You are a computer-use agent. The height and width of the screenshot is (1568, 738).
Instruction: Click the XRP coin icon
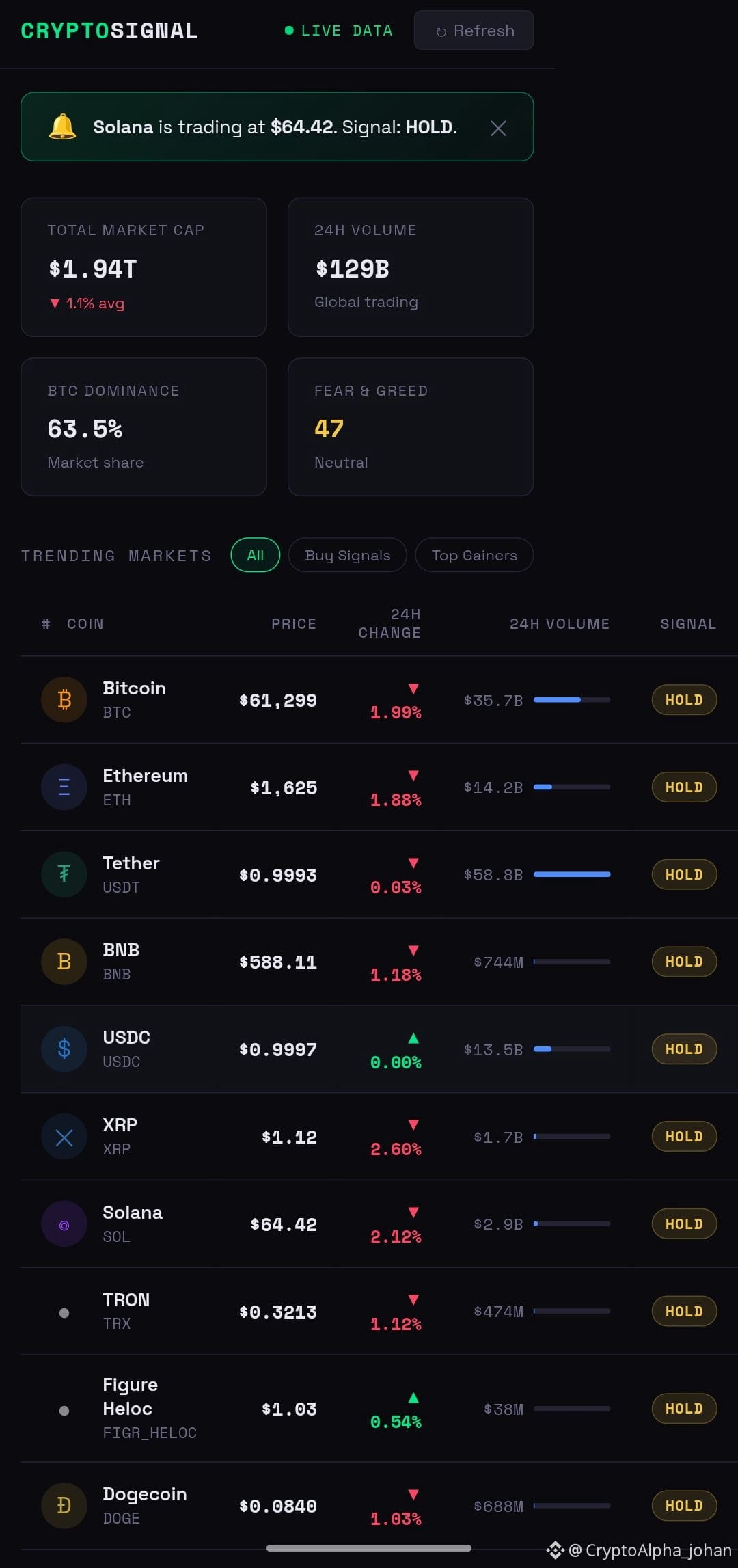(x=64, y=1137)
